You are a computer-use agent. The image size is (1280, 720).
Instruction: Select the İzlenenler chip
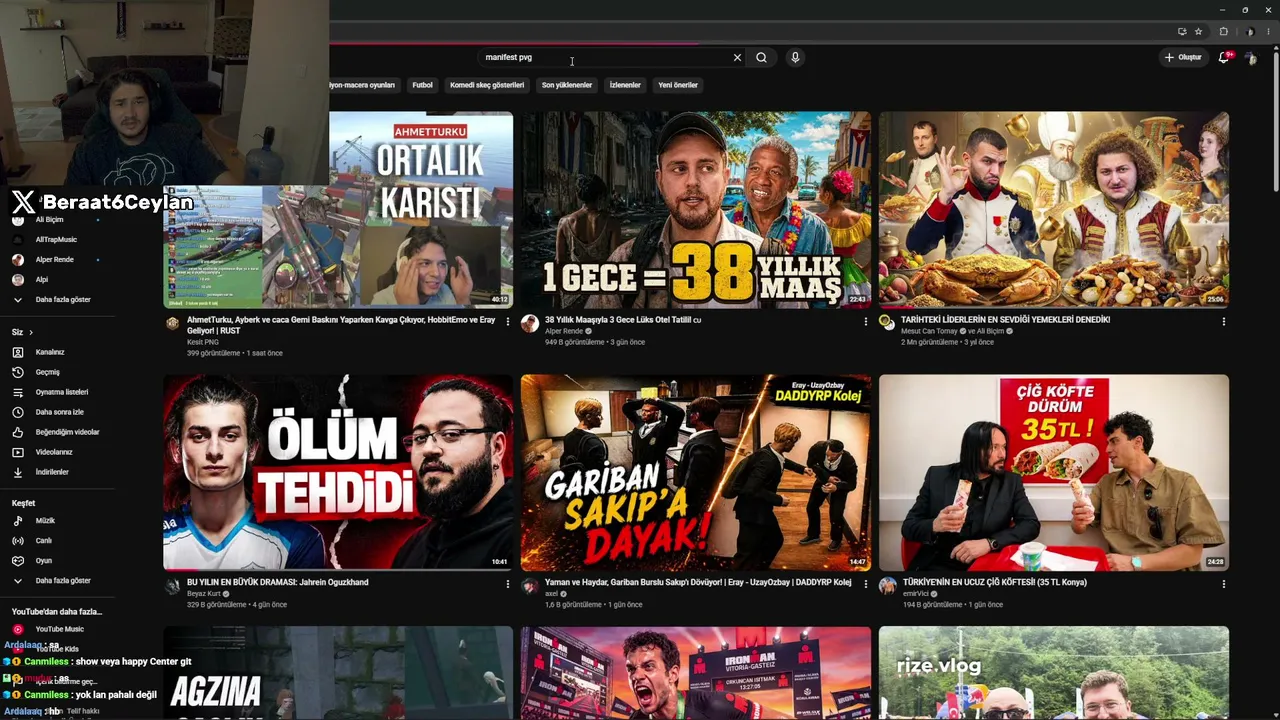[x=625, y=85]
